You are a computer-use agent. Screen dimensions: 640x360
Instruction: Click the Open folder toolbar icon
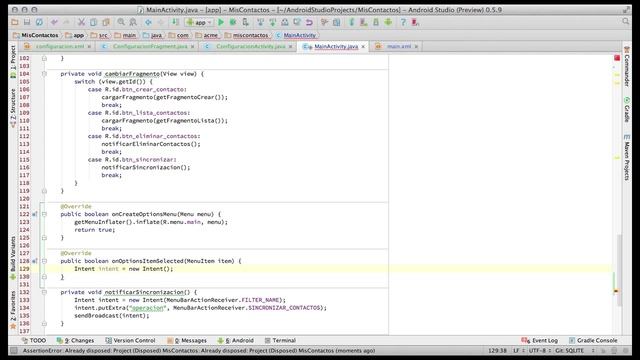(x=15, y=22)
